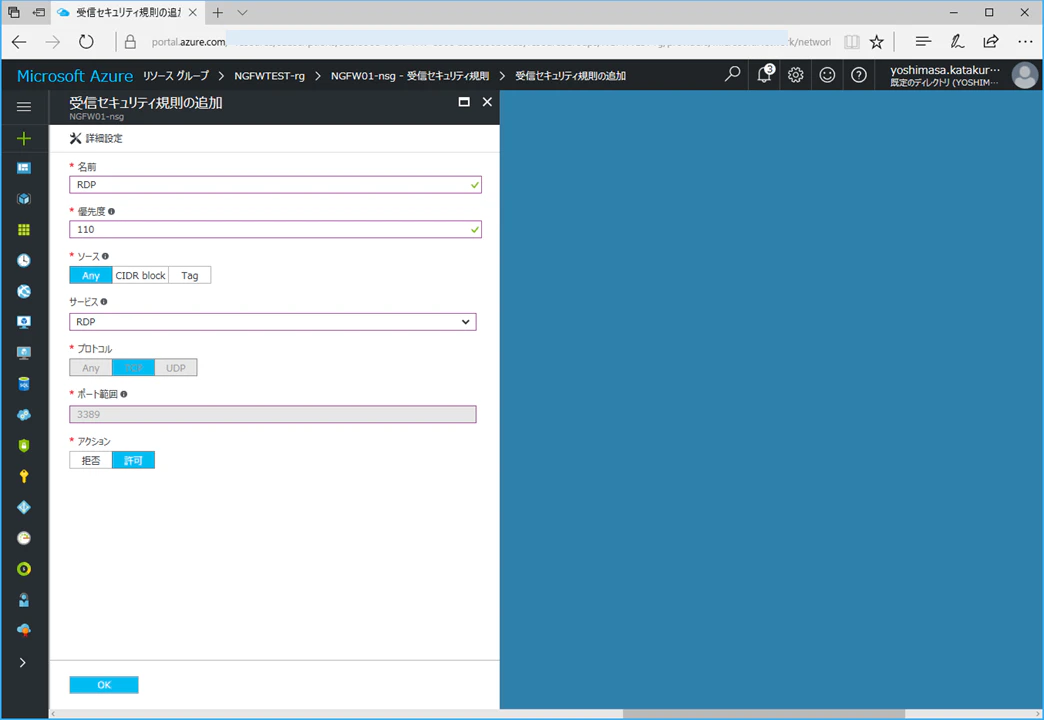
Task: Open the gauge Monitor icon in sidebar
Action: click(24, 538)
